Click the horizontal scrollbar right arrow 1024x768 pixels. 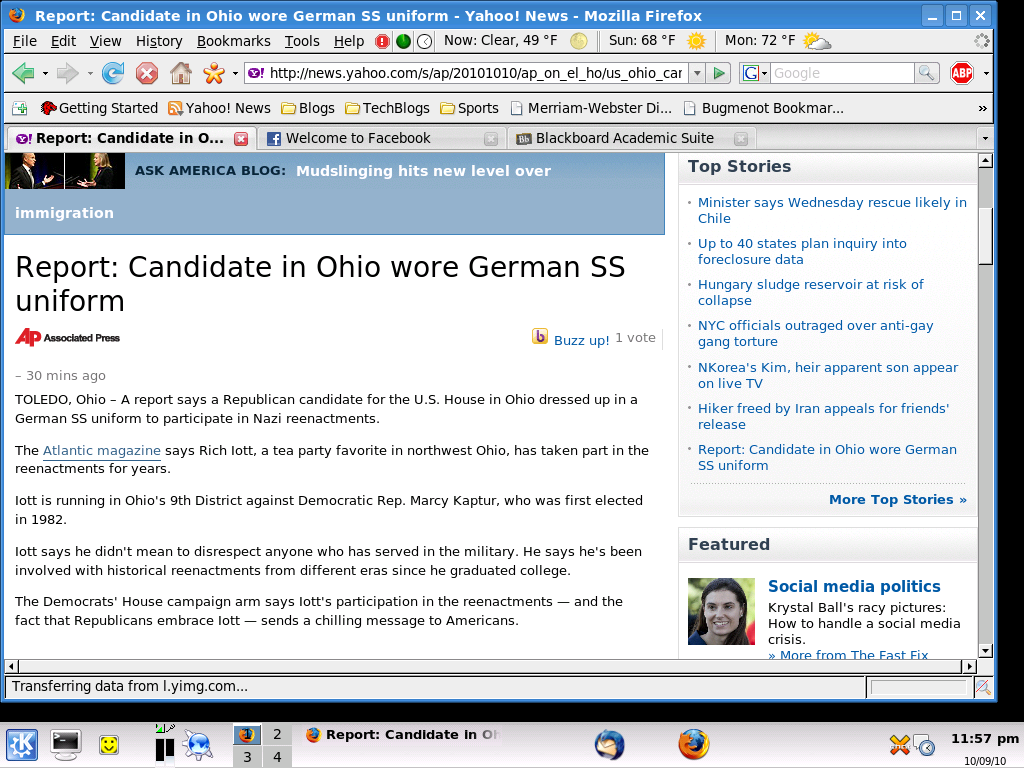coord(969,666)
